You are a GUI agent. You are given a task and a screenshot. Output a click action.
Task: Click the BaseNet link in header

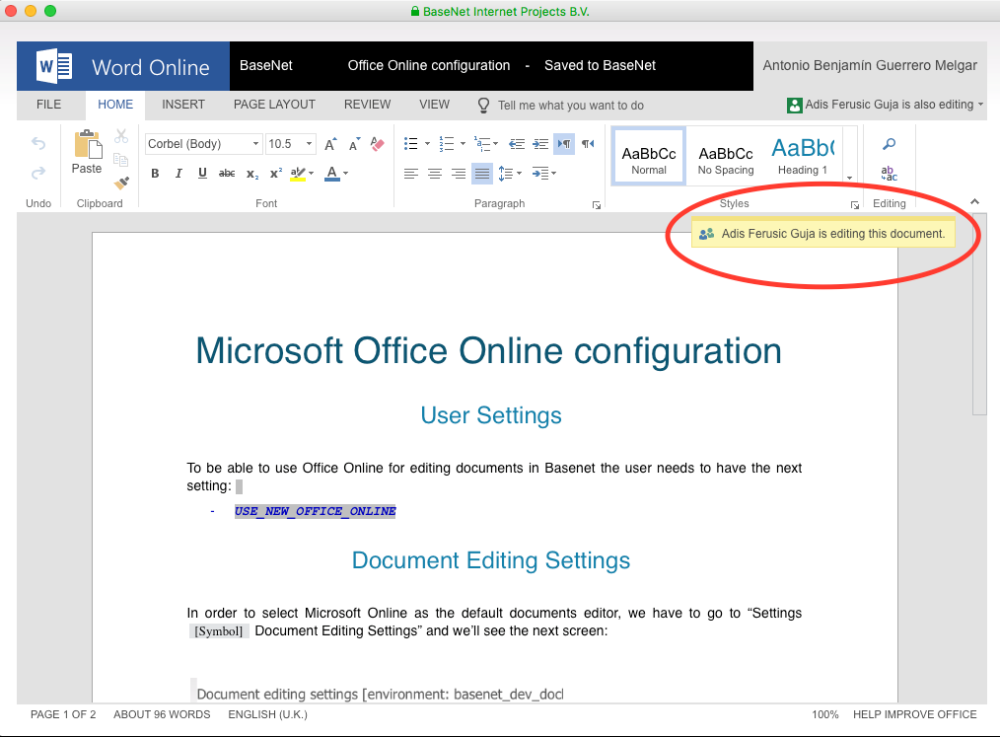[266, 66]
